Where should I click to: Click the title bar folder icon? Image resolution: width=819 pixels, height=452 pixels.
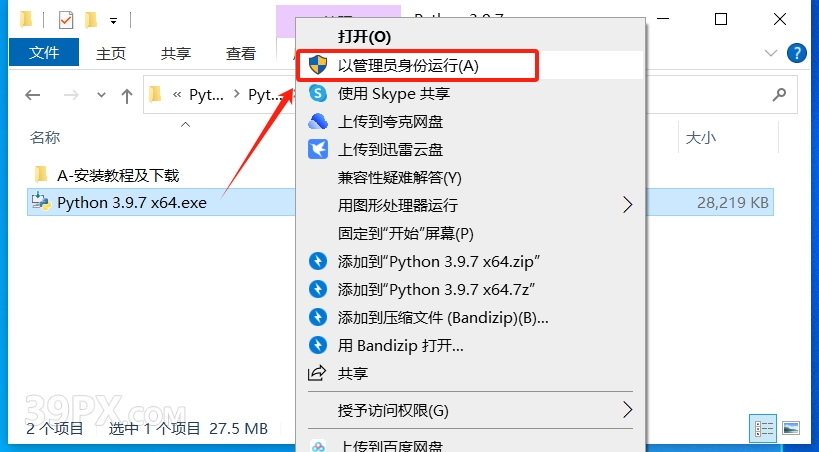tap(26, 20)
